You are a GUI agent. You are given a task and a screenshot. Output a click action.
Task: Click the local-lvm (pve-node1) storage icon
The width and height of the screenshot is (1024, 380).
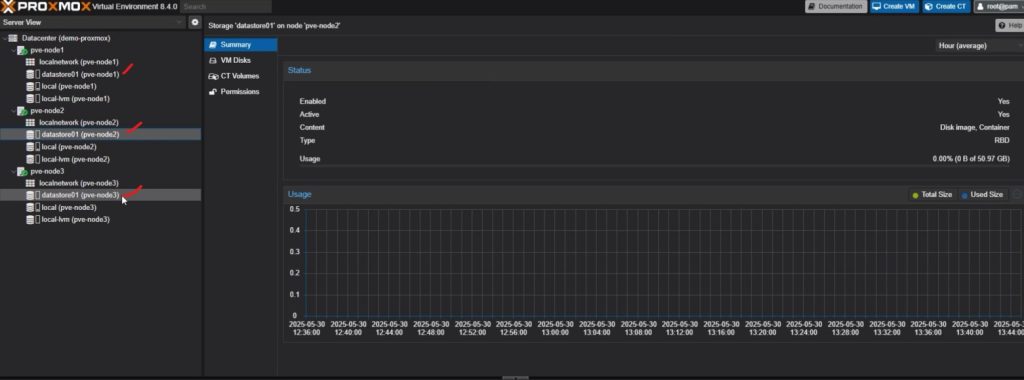pos(30,99)
